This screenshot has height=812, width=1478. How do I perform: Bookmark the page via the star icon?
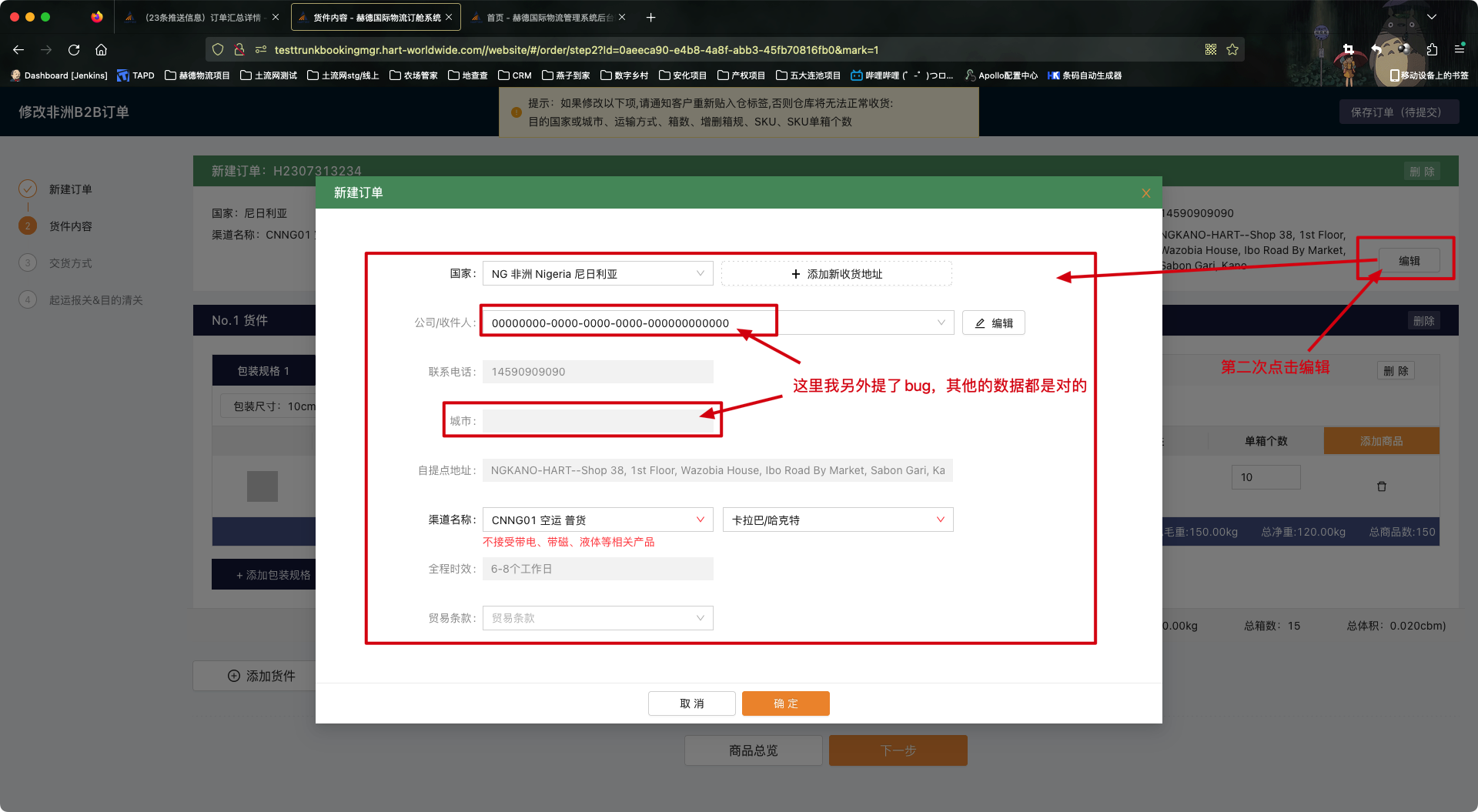1232,49
